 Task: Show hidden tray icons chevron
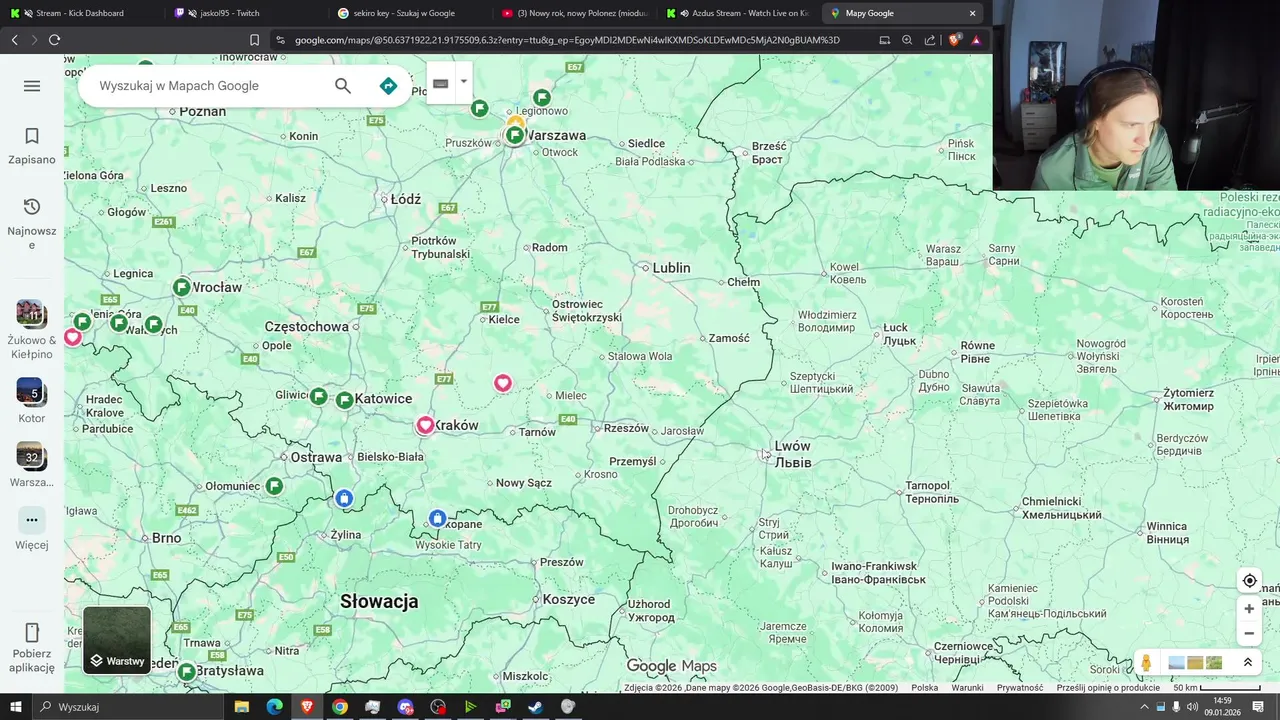click(1144, 707)
